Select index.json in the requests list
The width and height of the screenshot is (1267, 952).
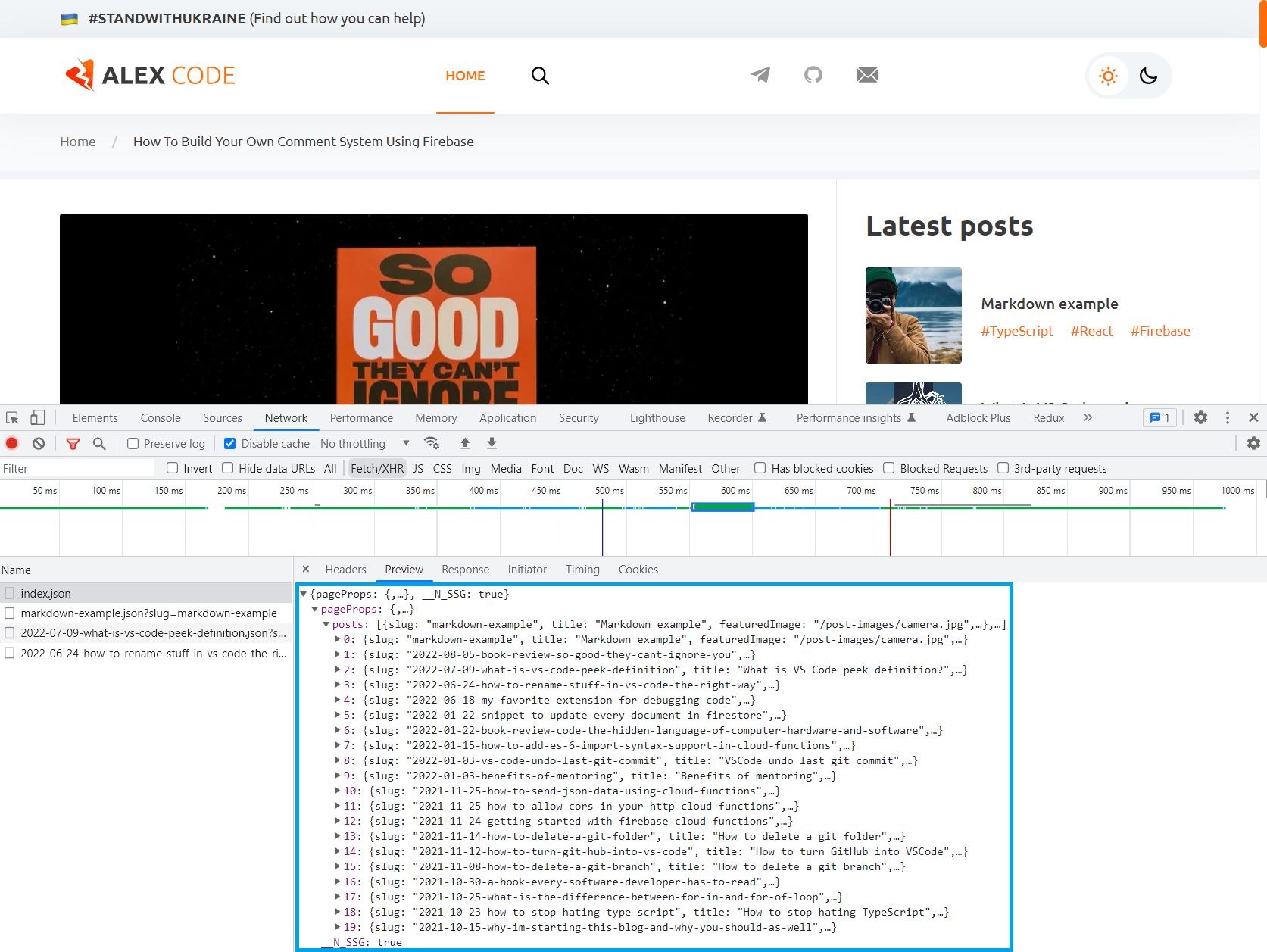(x=45, y=593)
